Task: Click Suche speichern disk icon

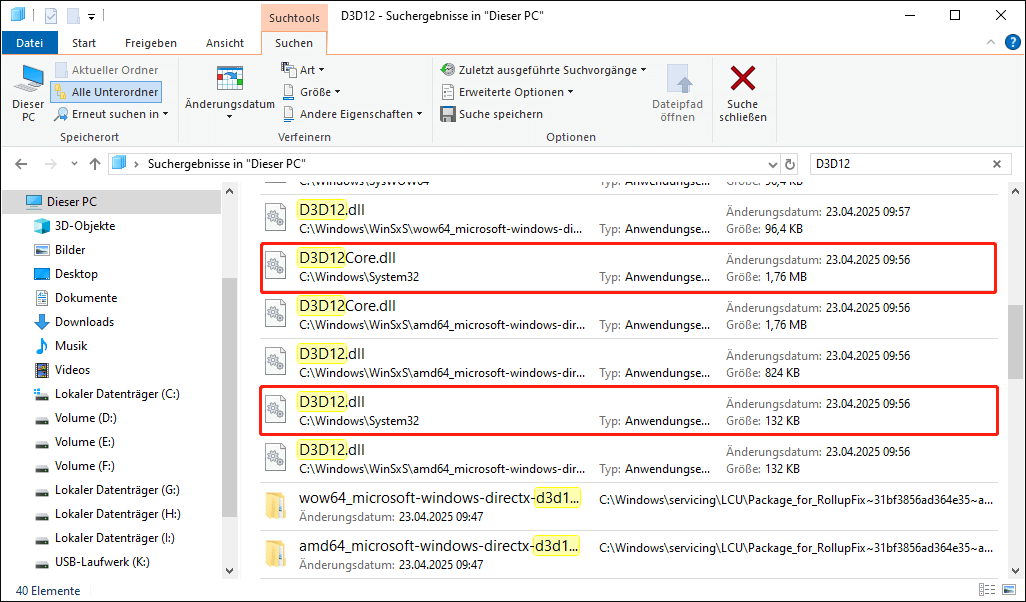Action: (x=448, y=115)
